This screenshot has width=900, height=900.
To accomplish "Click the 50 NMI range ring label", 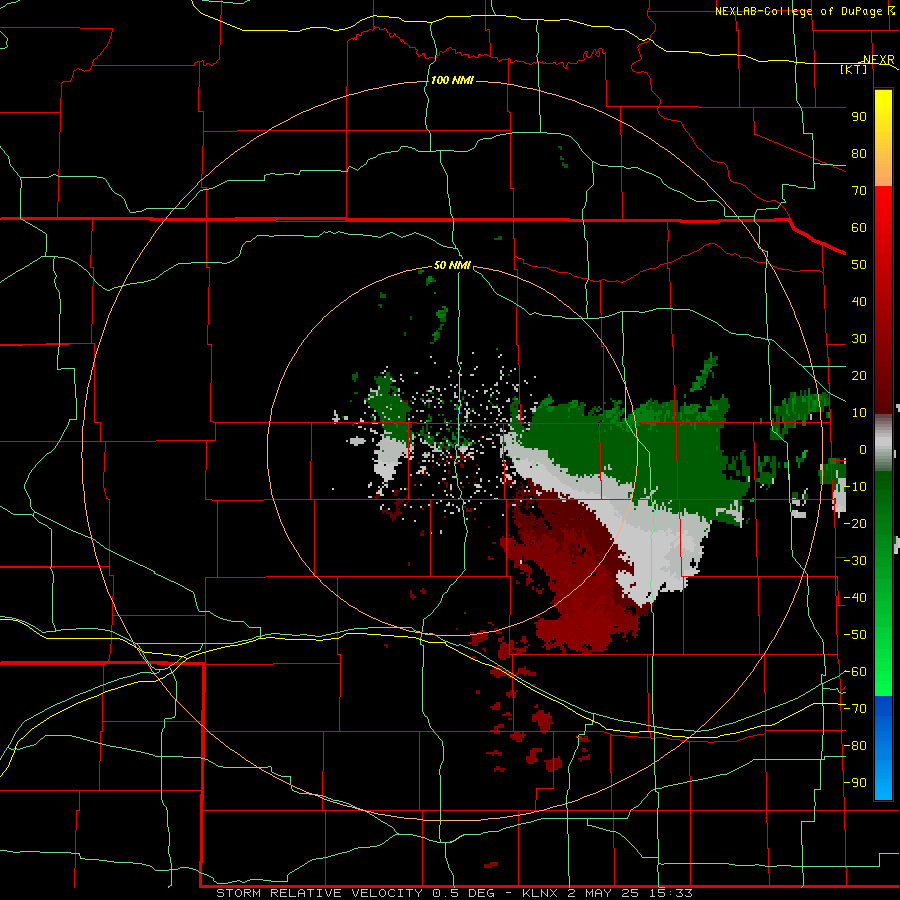I will (x=452, y=265).
